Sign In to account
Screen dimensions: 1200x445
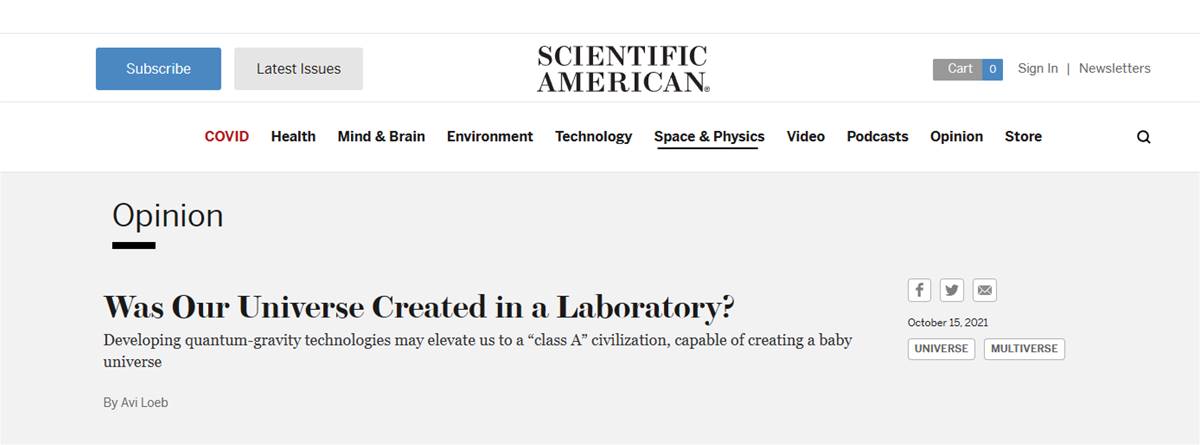[1038, 68]
